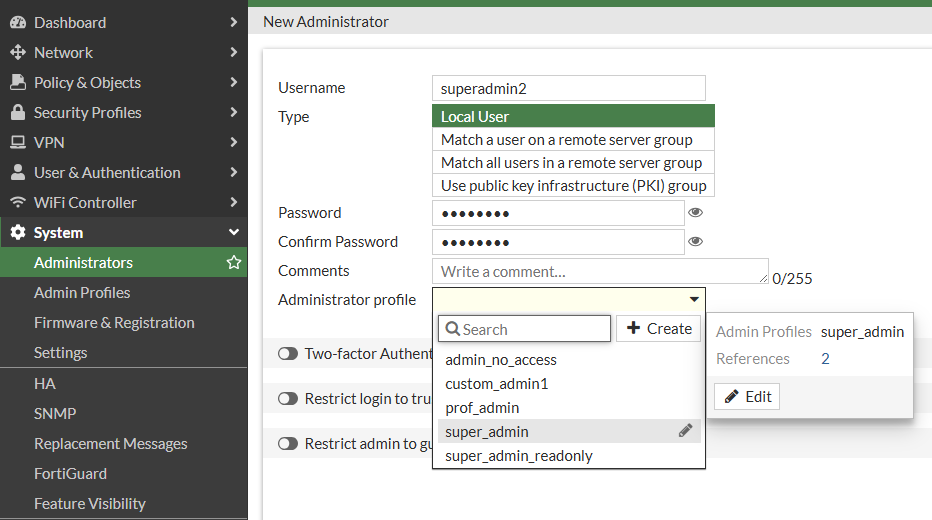This screenshot has width=932, height=520.
Task: Choose the Local User type option
Action: click(574, 117)
